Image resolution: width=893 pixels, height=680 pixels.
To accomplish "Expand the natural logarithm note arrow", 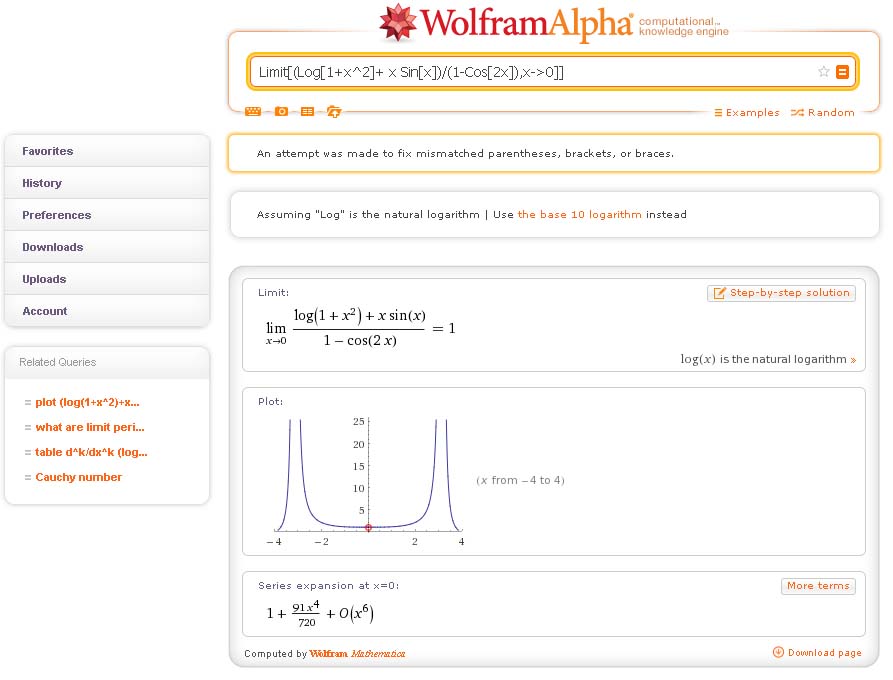I will (853, 360).
